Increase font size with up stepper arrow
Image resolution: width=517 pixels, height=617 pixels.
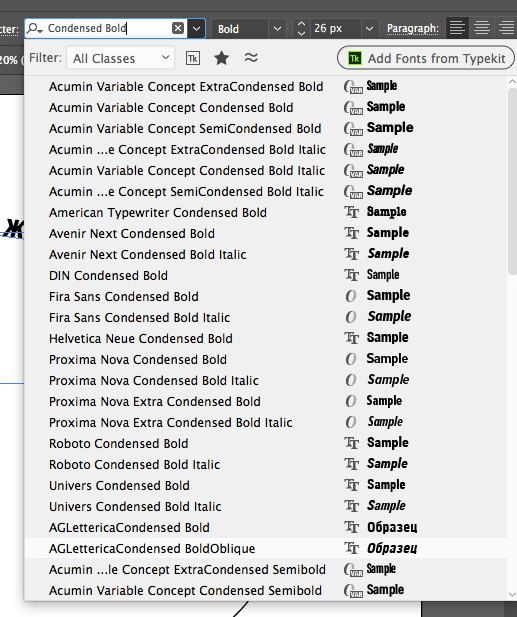point(301,24)
